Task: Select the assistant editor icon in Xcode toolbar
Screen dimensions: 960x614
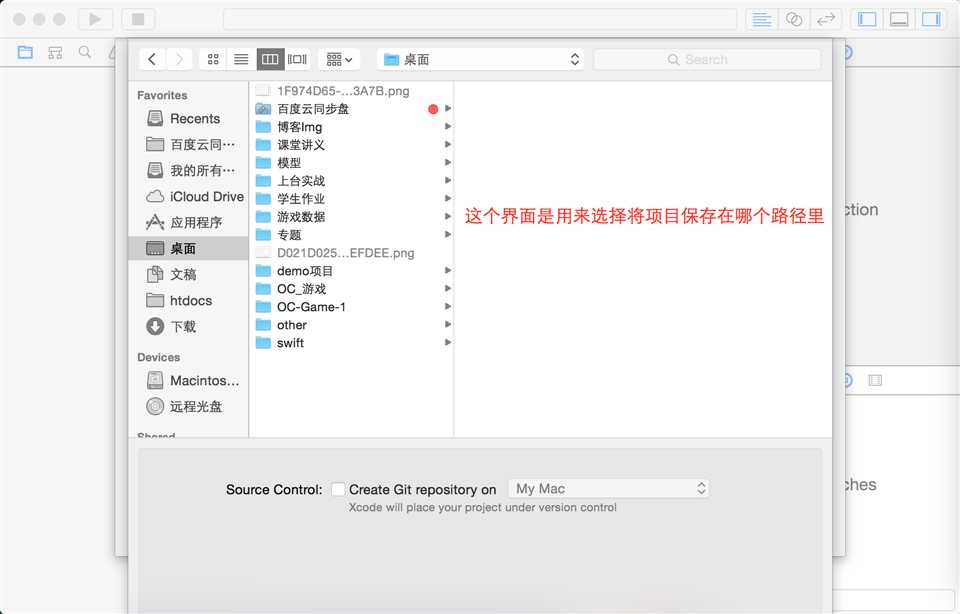Action: pos(794,19)
